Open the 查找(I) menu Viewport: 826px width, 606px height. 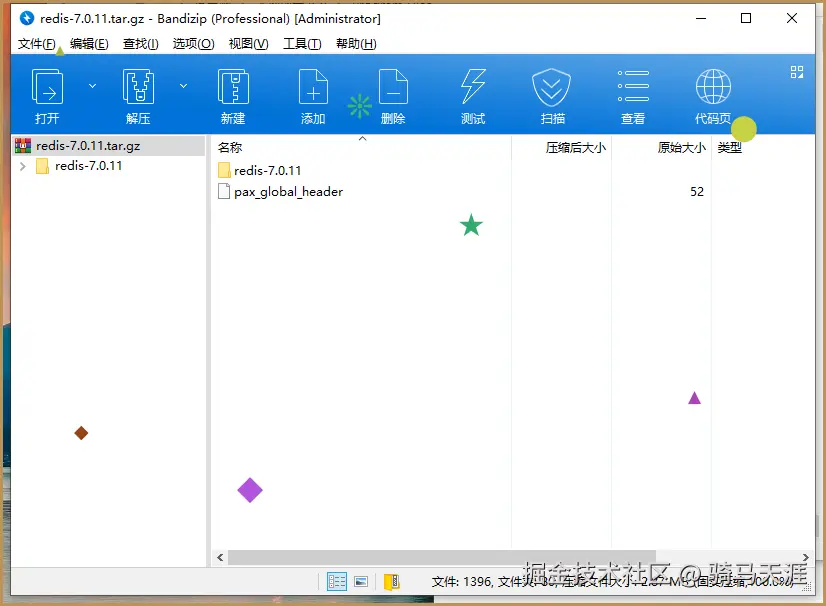pyautogui.click(x=141, y=44)
